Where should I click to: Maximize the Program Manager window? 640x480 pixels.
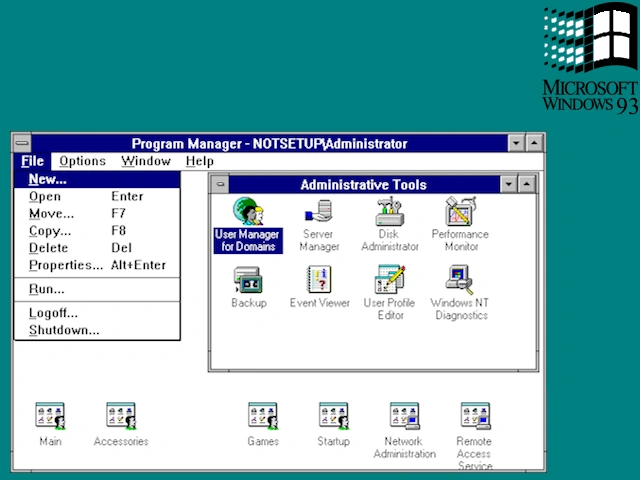pos(534,143)
